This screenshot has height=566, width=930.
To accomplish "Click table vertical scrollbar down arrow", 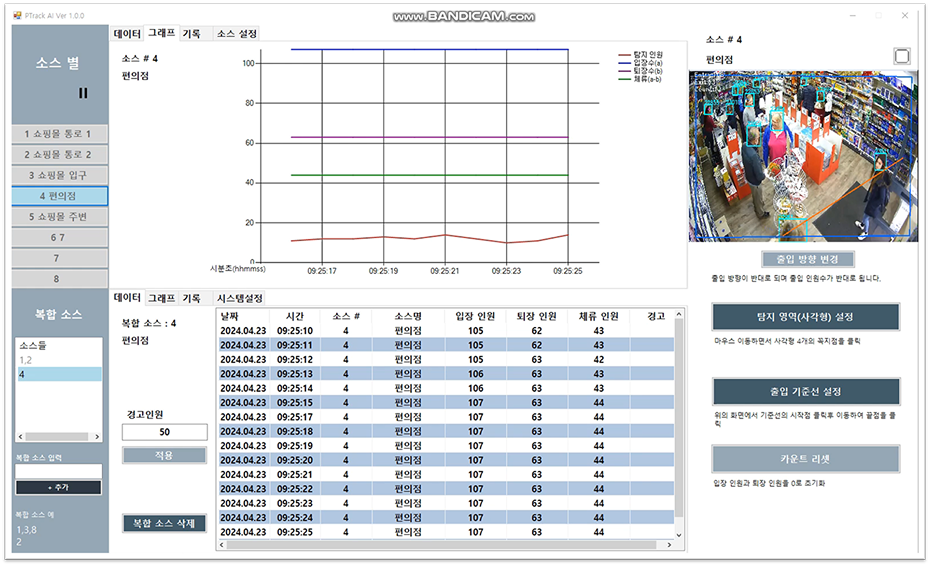I will [x=679, y=535].
